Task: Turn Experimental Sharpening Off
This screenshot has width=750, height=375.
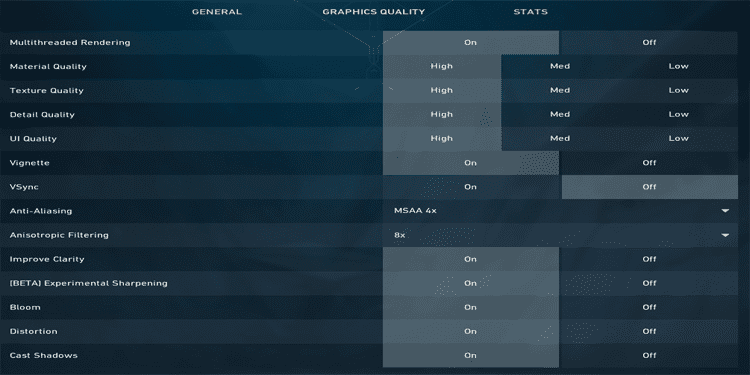Action: point(649,283)
